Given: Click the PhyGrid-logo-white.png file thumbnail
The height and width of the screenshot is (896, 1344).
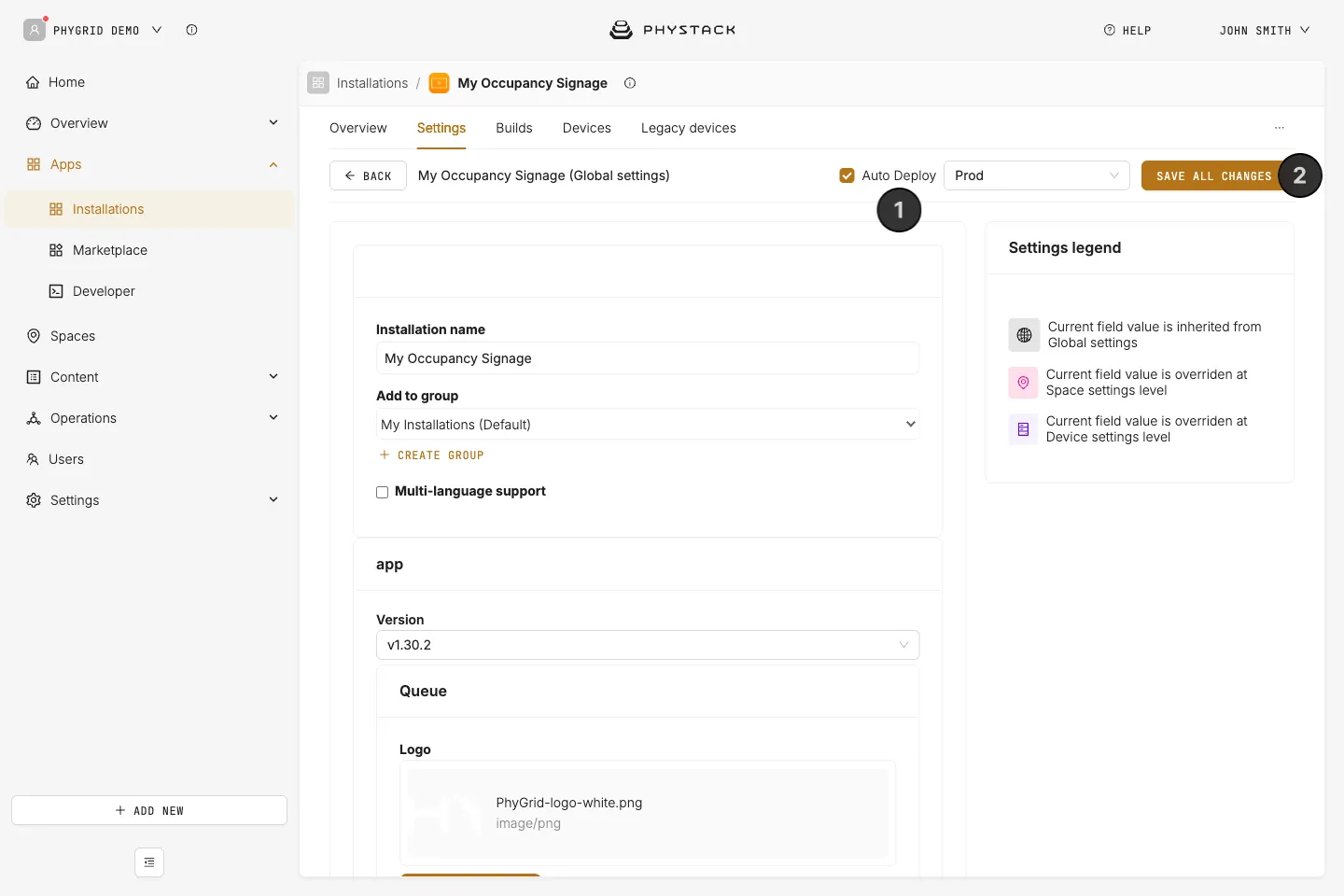Looking at the screenshot, I should (x=447, y=813).
